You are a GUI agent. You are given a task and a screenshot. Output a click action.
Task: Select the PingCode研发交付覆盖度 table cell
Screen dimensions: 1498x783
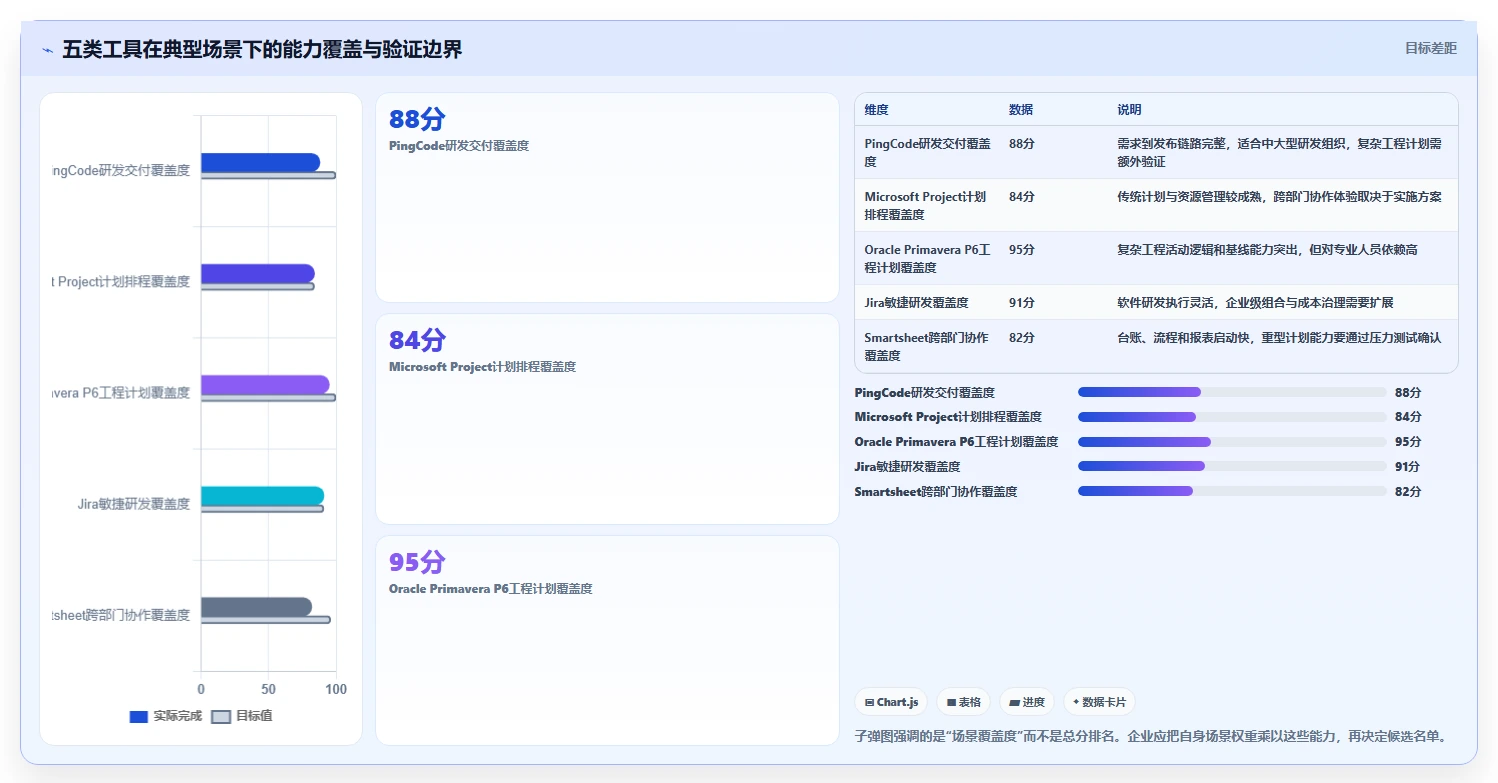928,152
